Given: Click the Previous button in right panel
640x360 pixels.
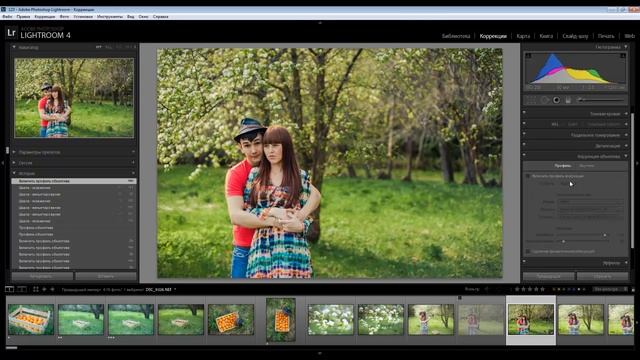Looking at the screenshot, I should (549, 276).
